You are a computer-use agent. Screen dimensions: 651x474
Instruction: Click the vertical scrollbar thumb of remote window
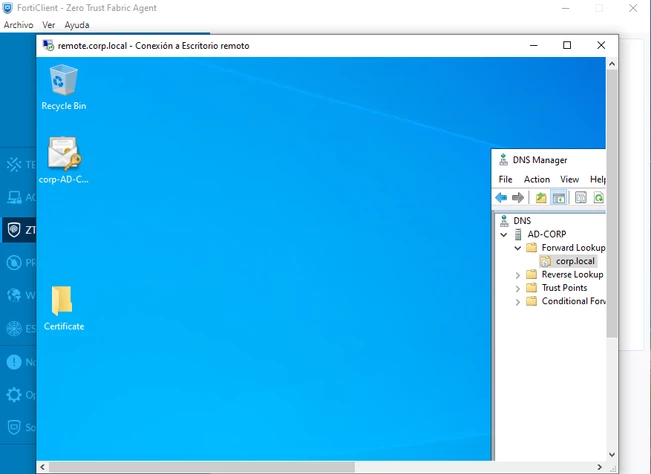[612, 203]
